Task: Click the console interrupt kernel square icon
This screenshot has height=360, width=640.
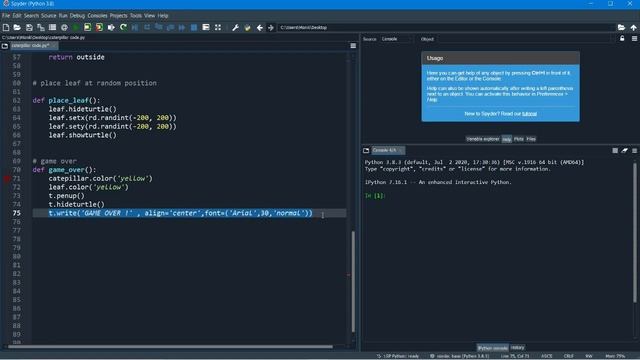Action: point(615,151)
